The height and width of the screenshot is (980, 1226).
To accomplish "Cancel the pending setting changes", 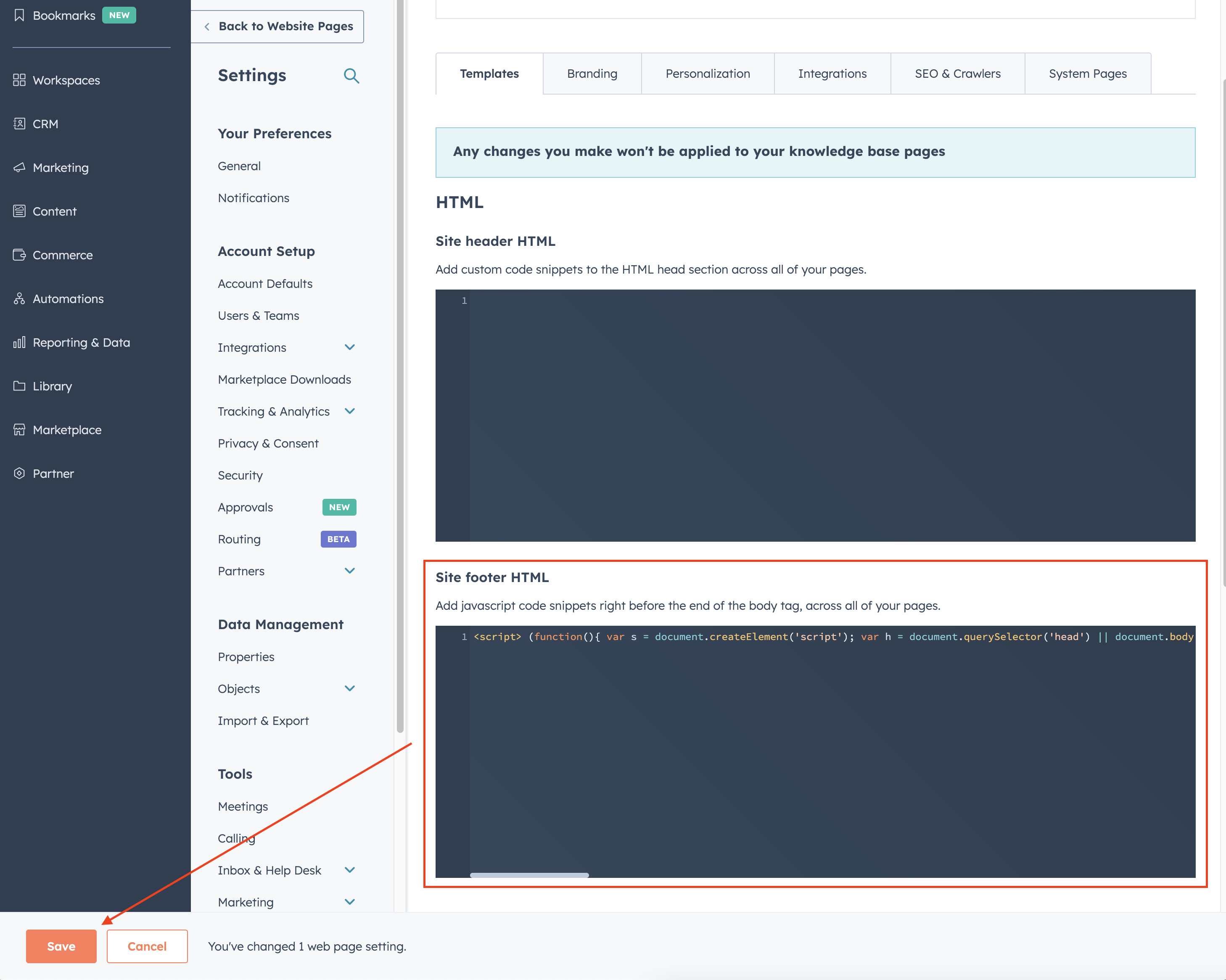I will [147, 946].
